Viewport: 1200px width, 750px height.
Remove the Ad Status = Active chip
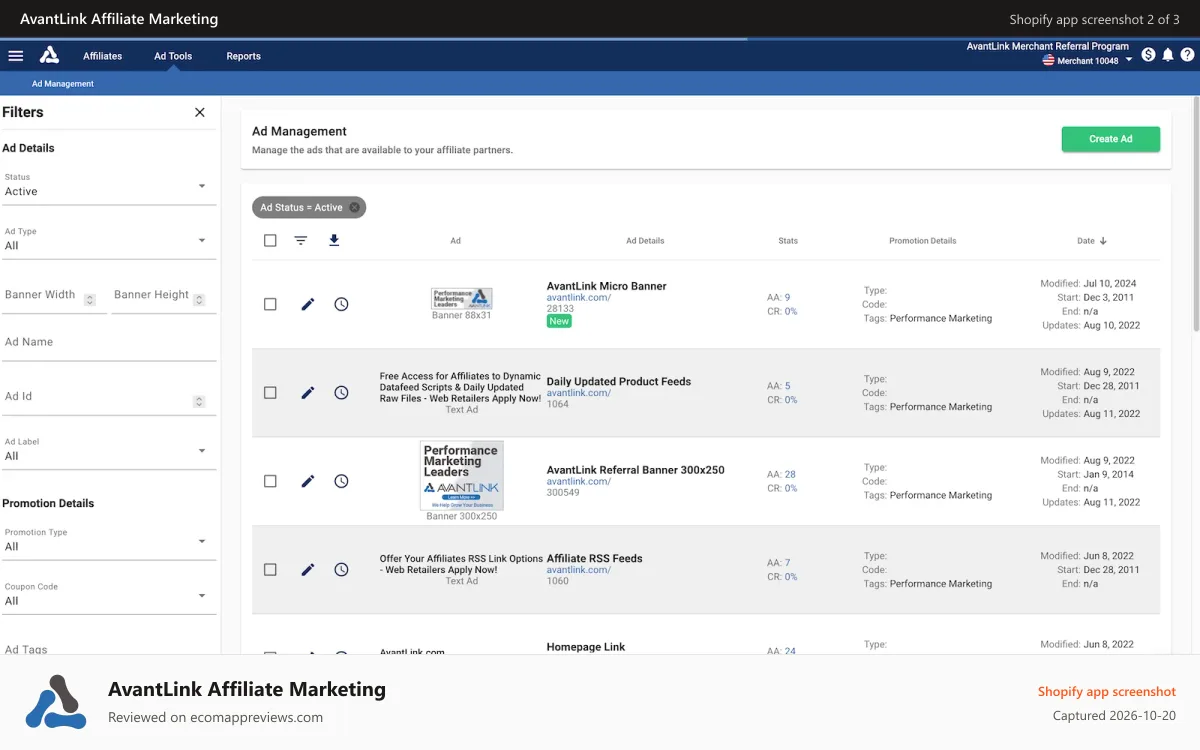tap(354, 208)
